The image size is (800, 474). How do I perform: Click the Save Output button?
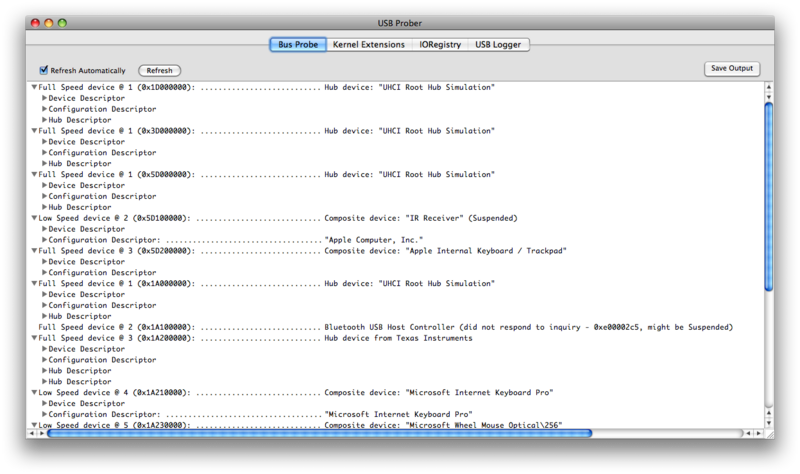coord(732,69)
